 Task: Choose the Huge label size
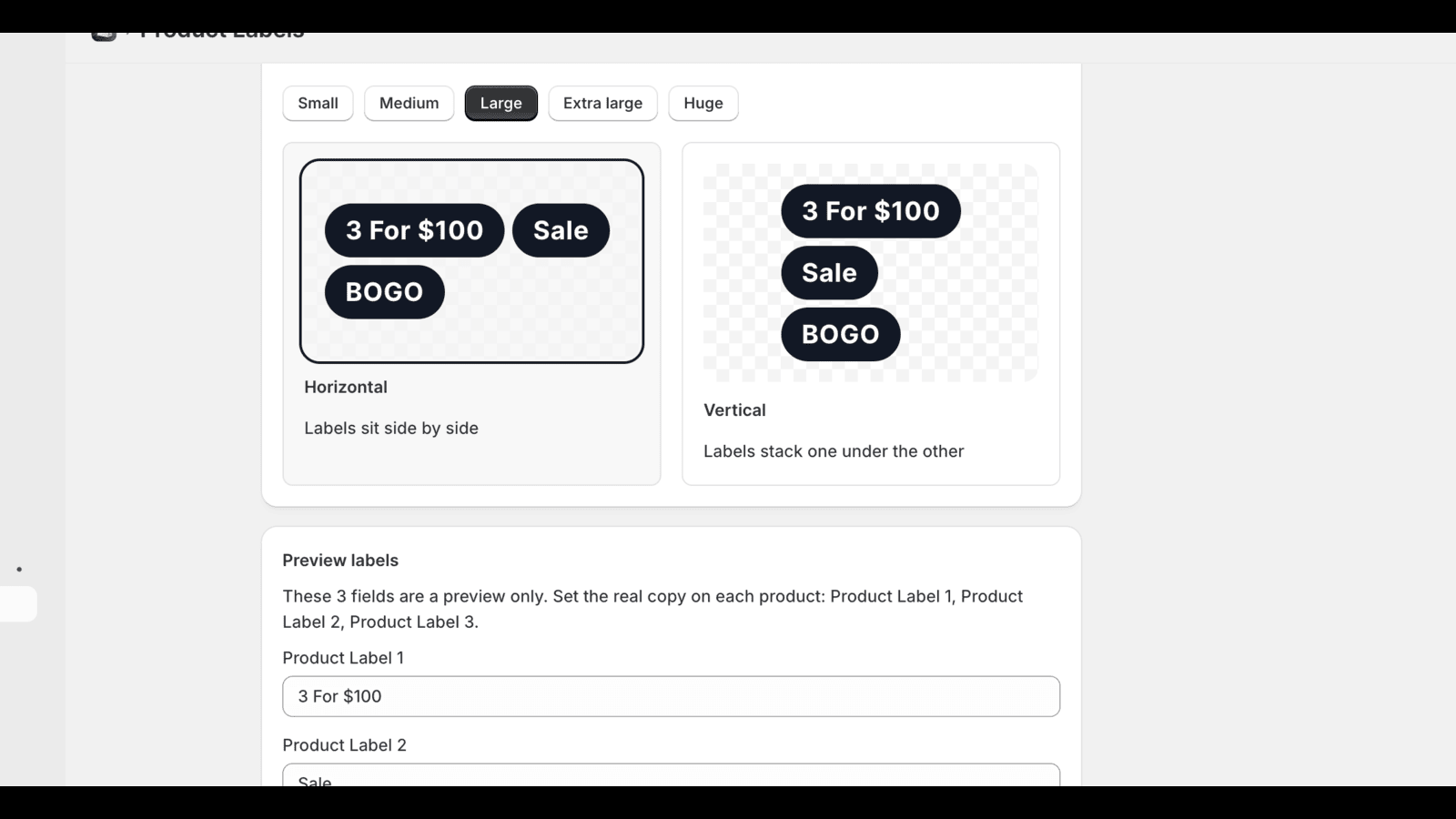pyautogui.click(x=703, y=103)
